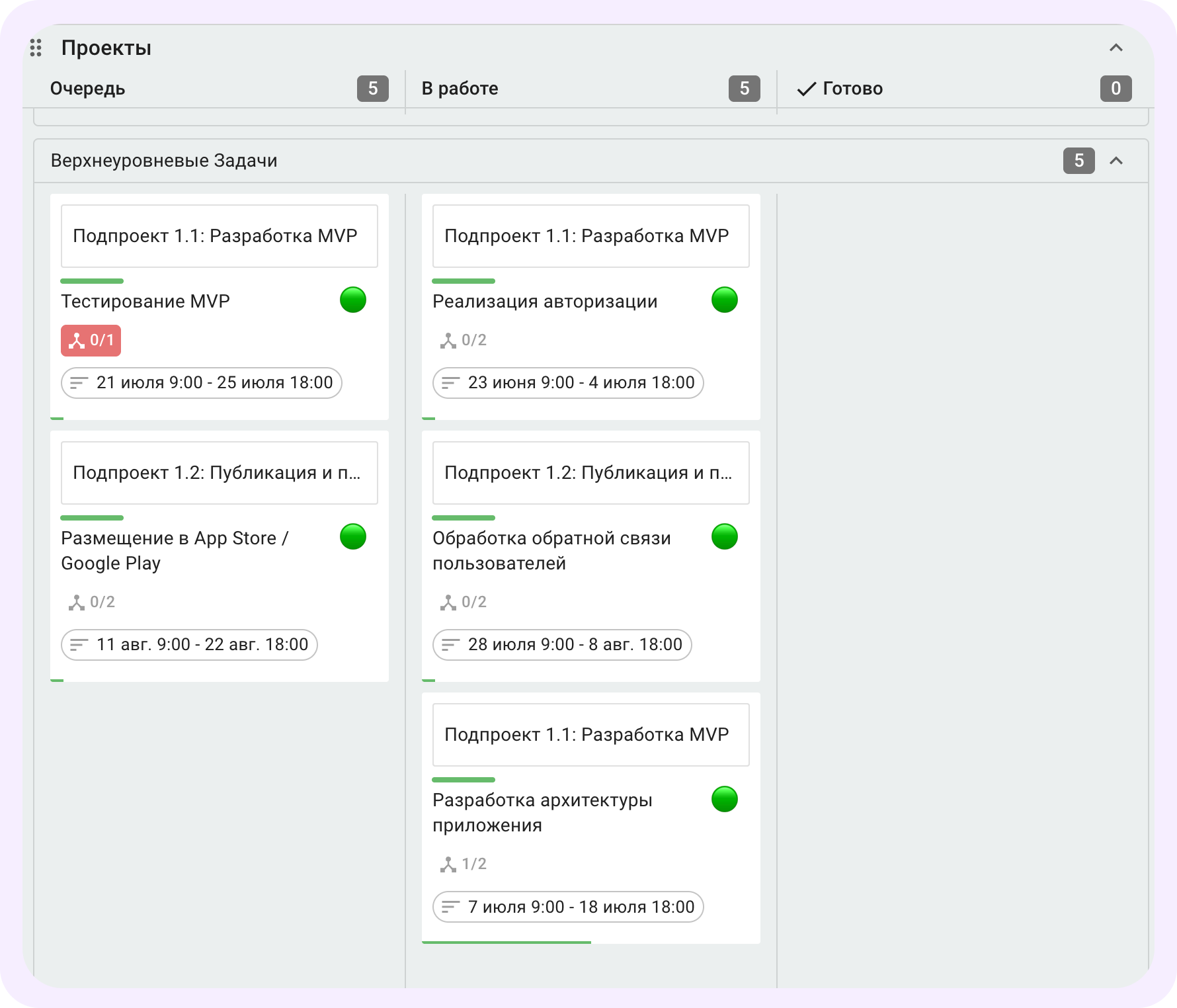1177x1008 pixels.
Task: Click the drag handle beside Проекты title
Action: (36, 48)
